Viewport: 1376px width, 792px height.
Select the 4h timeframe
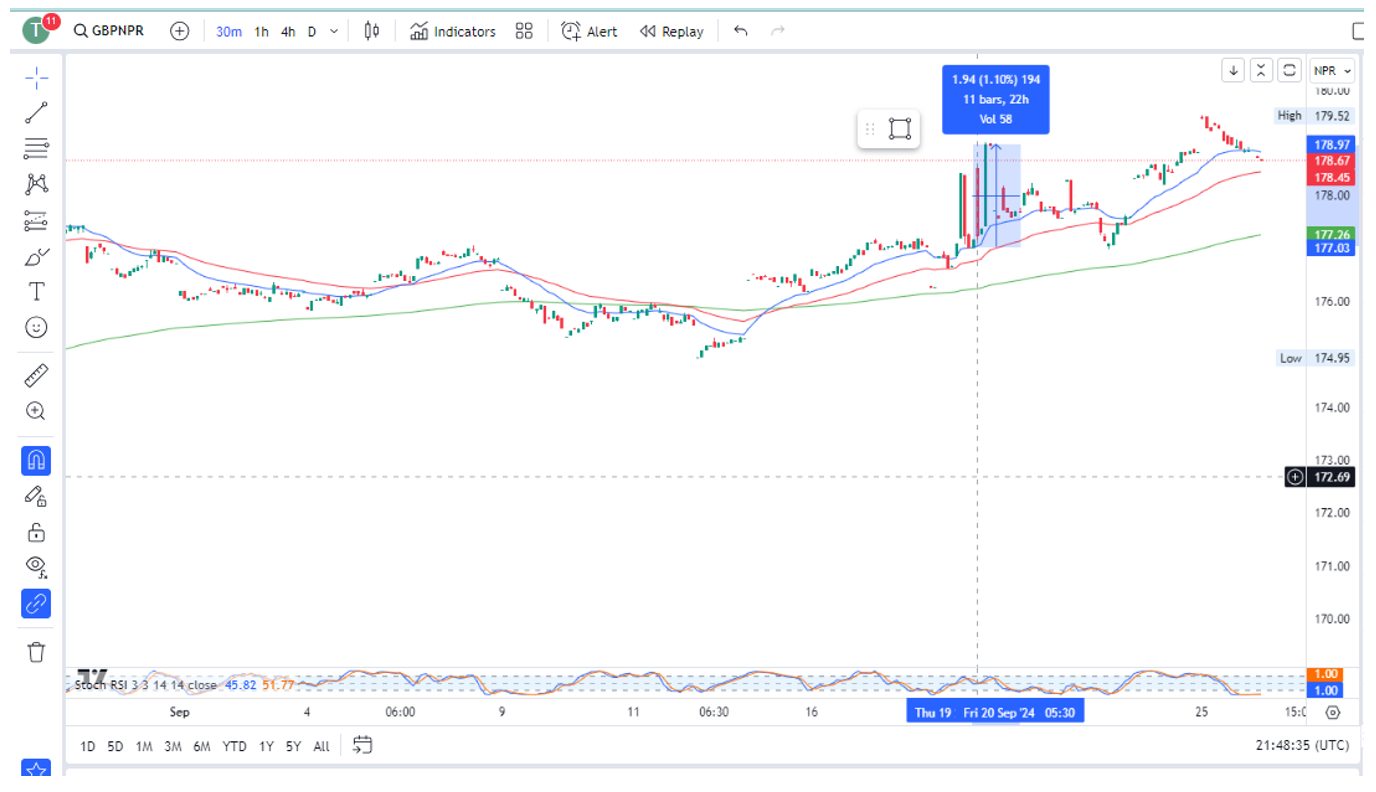(288, 31)
